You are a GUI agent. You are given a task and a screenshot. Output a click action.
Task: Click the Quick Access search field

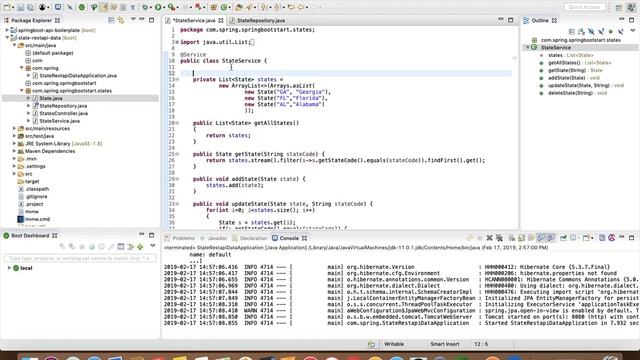pos(584,7)
